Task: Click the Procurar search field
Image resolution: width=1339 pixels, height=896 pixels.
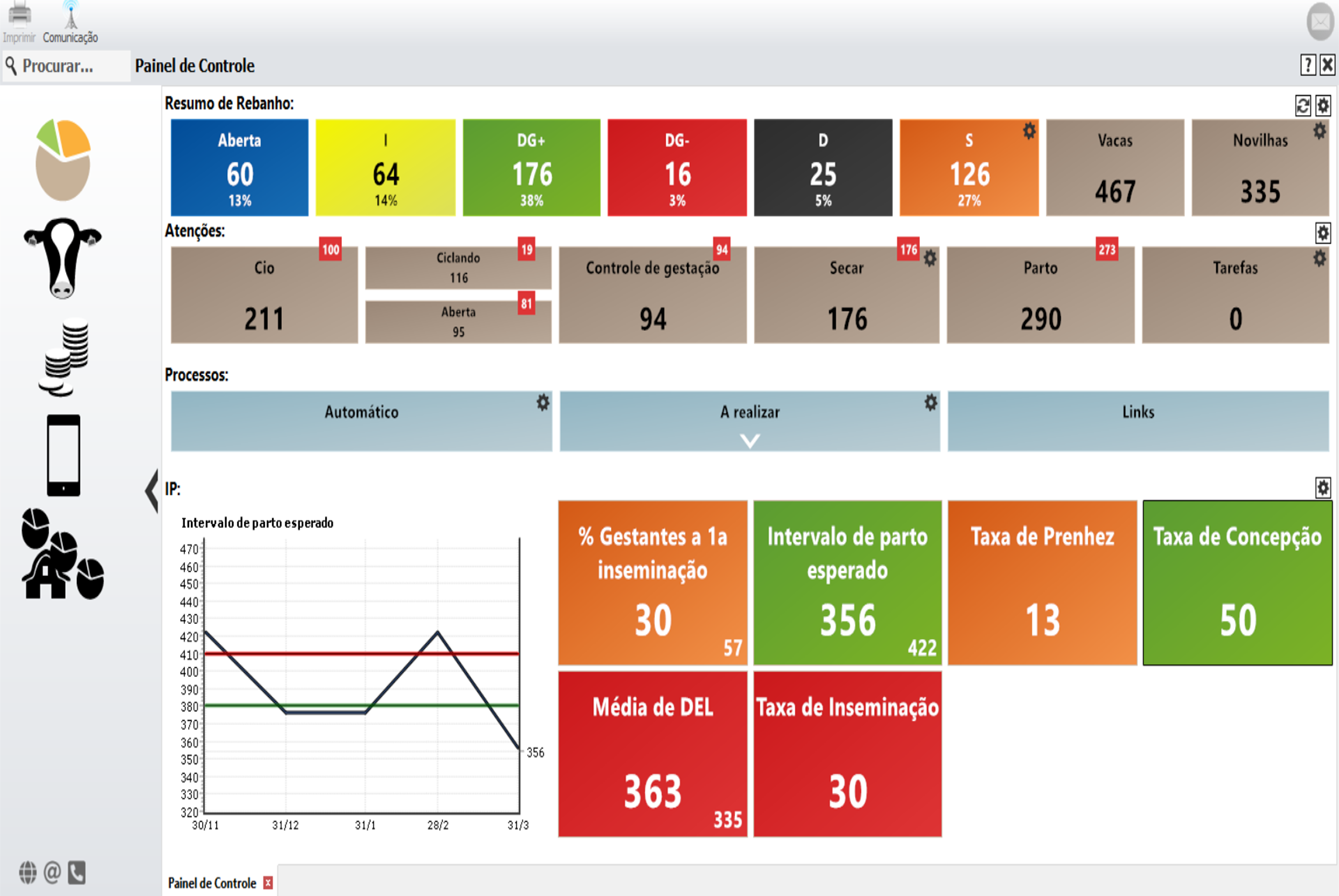Action: (68, 67)
